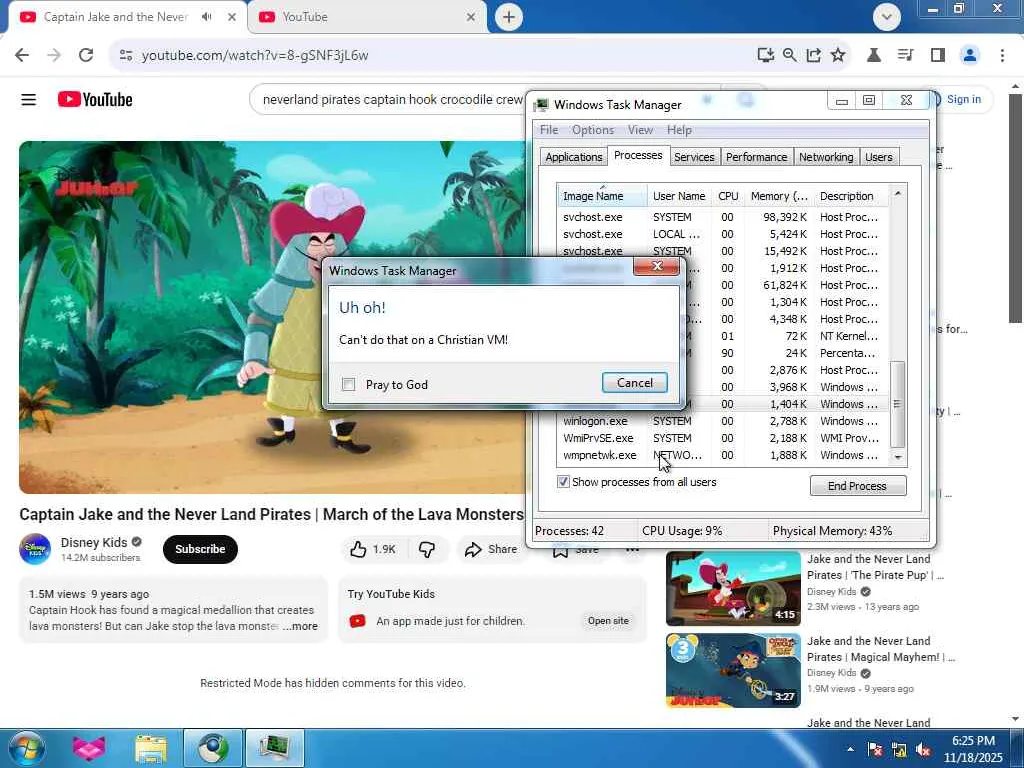
Task: Open Task Manager Options menu
Action: 592,130
